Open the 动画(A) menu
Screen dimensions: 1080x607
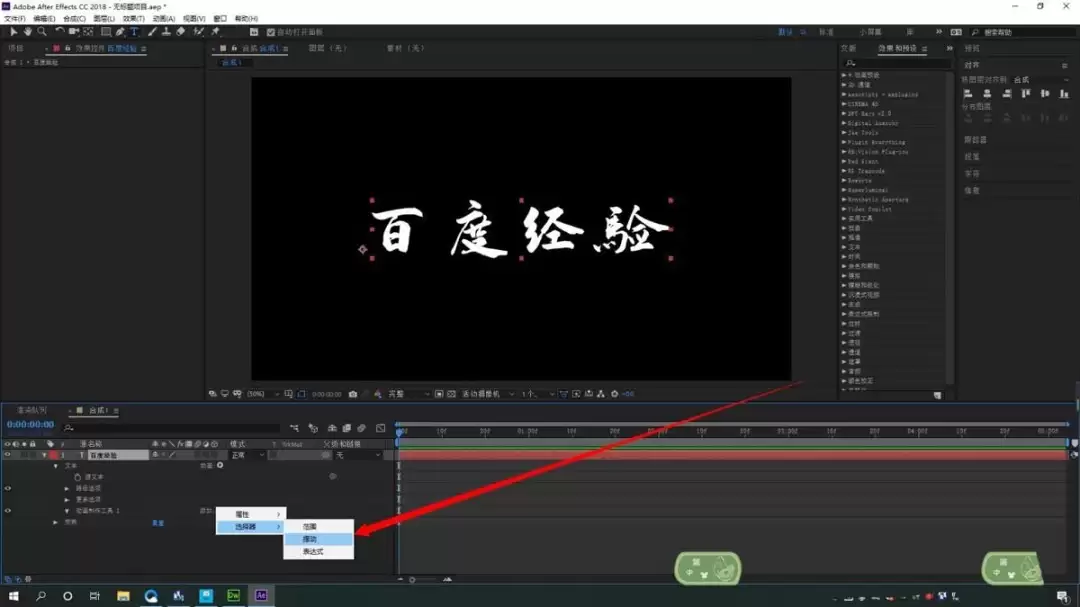[x=164, y=19]
